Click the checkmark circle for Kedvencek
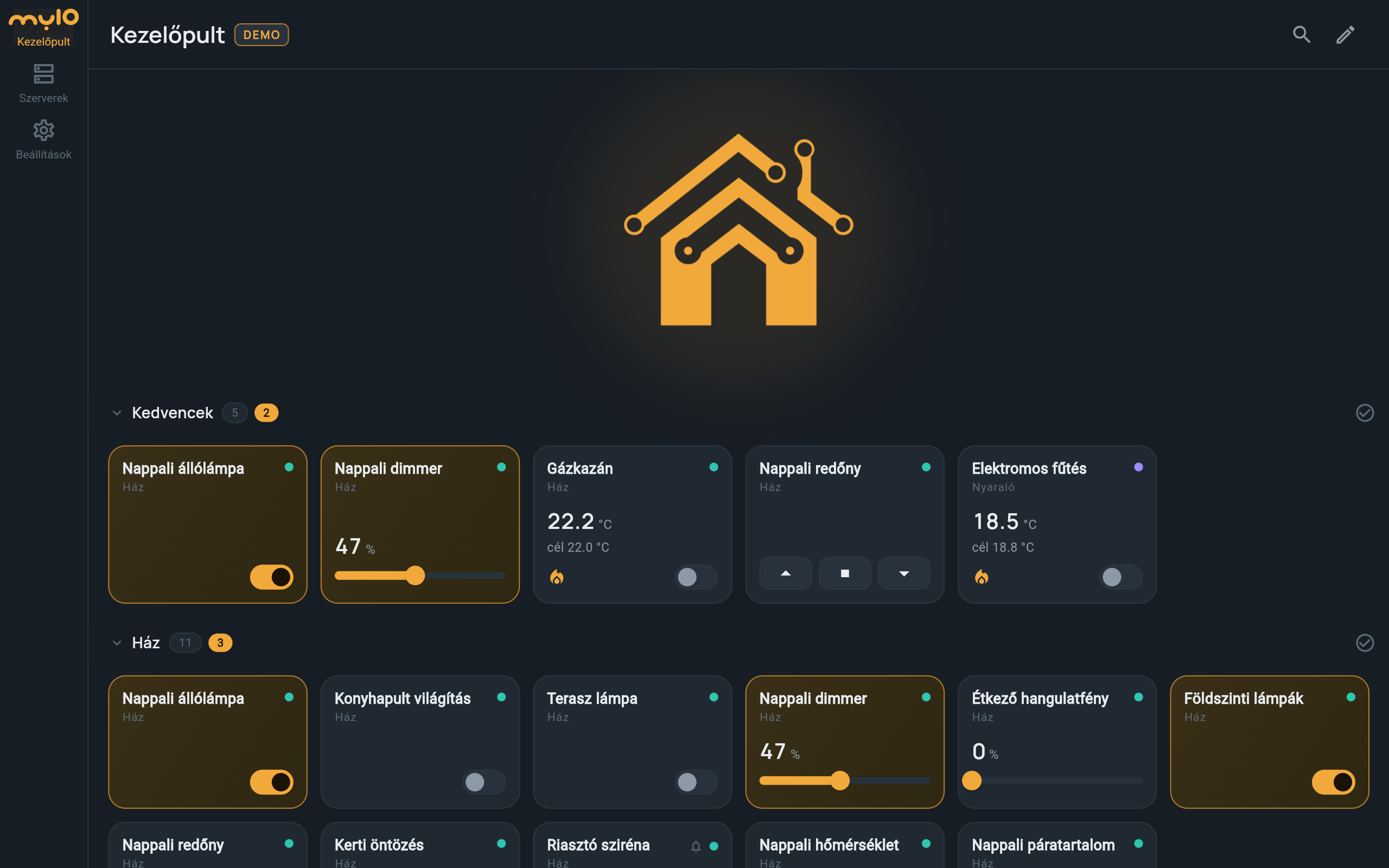The width and height of the screenshot is (1389, 868). coord(1365,413)
